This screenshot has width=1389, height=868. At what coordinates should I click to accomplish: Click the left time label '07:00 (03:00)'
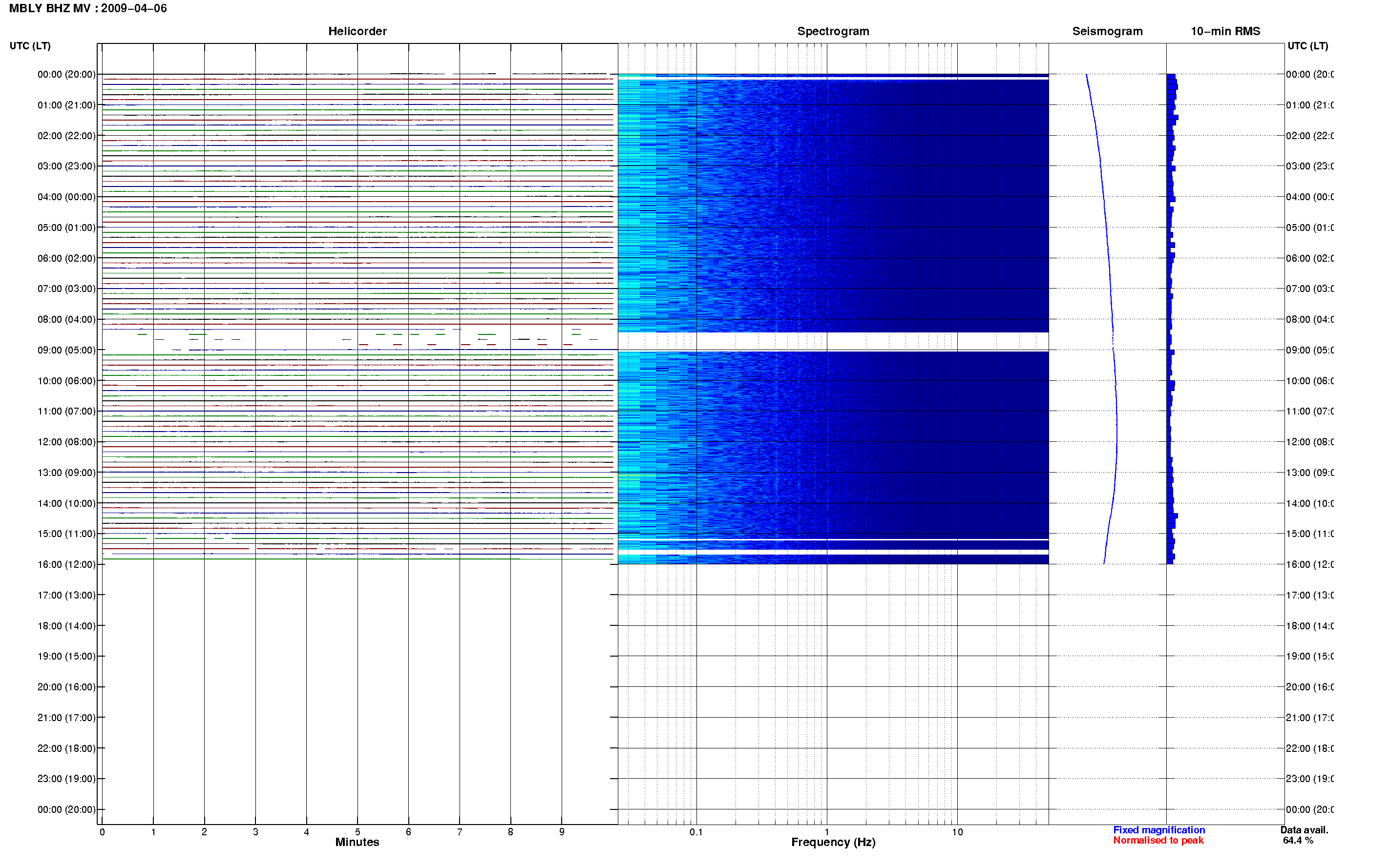[66, 289]
